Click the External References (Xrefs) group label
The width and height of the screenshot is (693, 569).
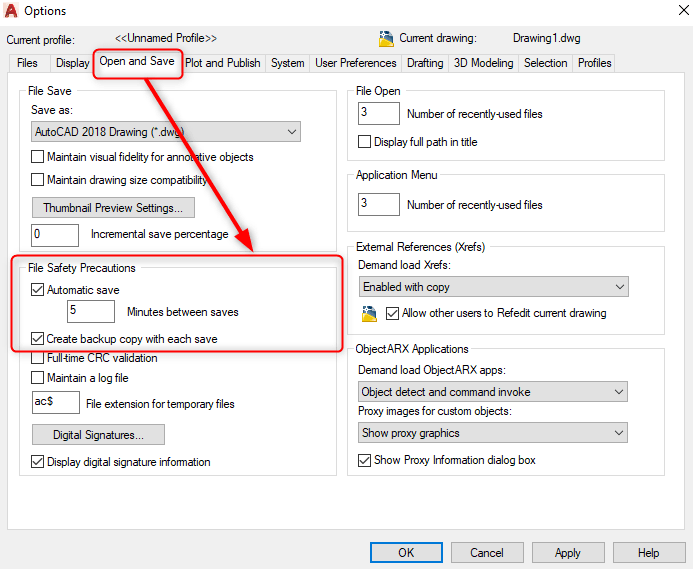pyautogui.click(x=421, y=247)
